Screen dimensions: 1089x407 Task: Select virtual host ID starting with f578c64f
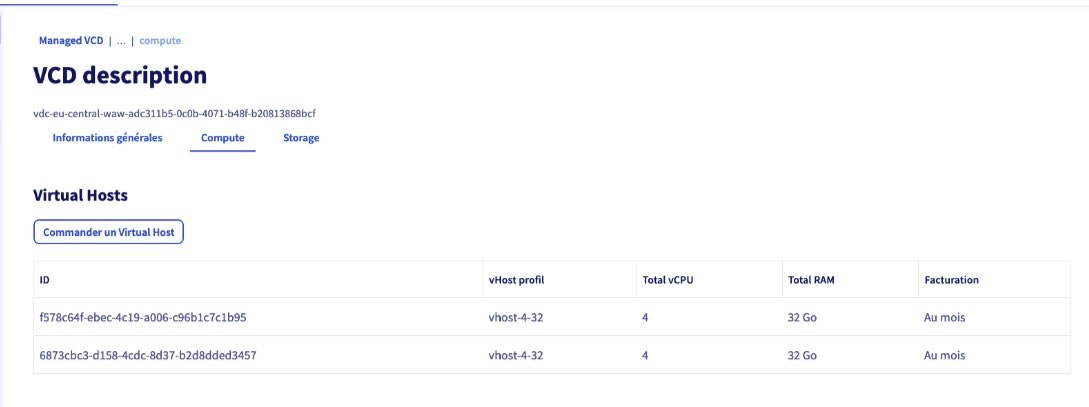[143, 318]
